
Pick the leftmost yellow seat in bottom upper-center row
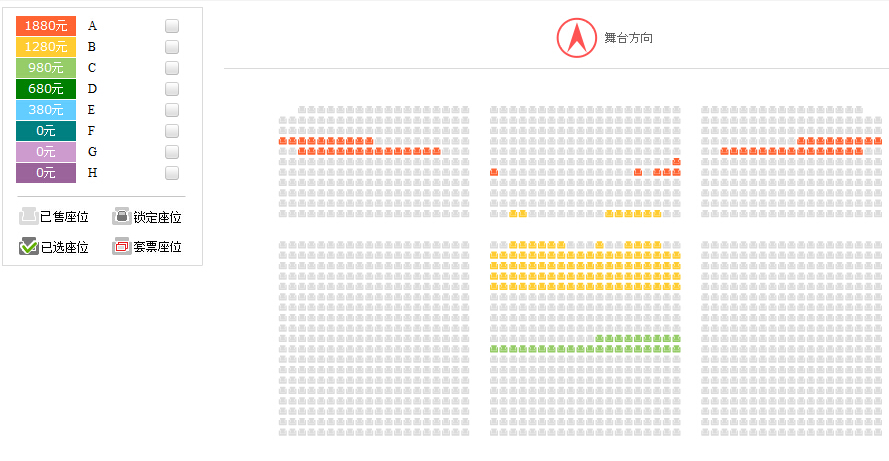[513, 214]
